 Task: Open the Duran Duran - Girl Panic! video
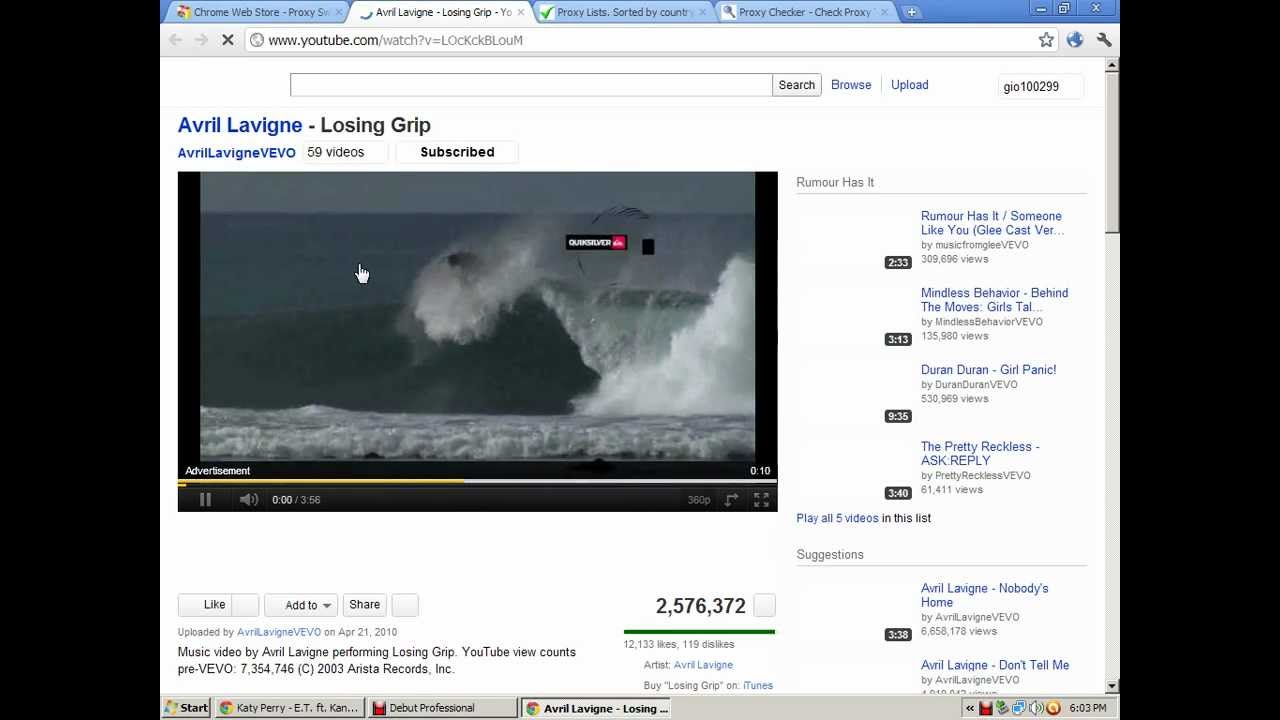(989, 370)
